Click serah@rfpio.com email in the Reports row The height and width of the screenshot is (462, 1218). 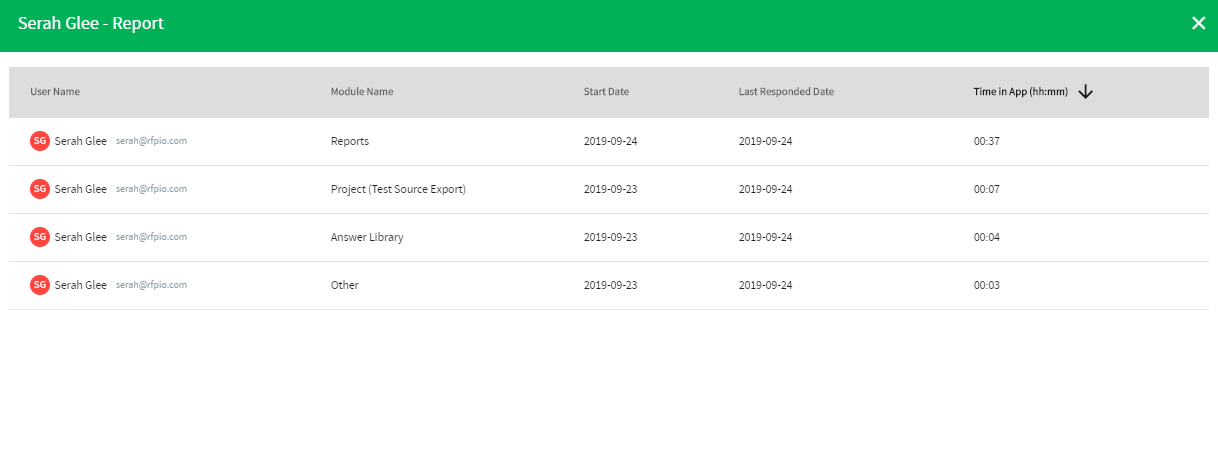151,141
